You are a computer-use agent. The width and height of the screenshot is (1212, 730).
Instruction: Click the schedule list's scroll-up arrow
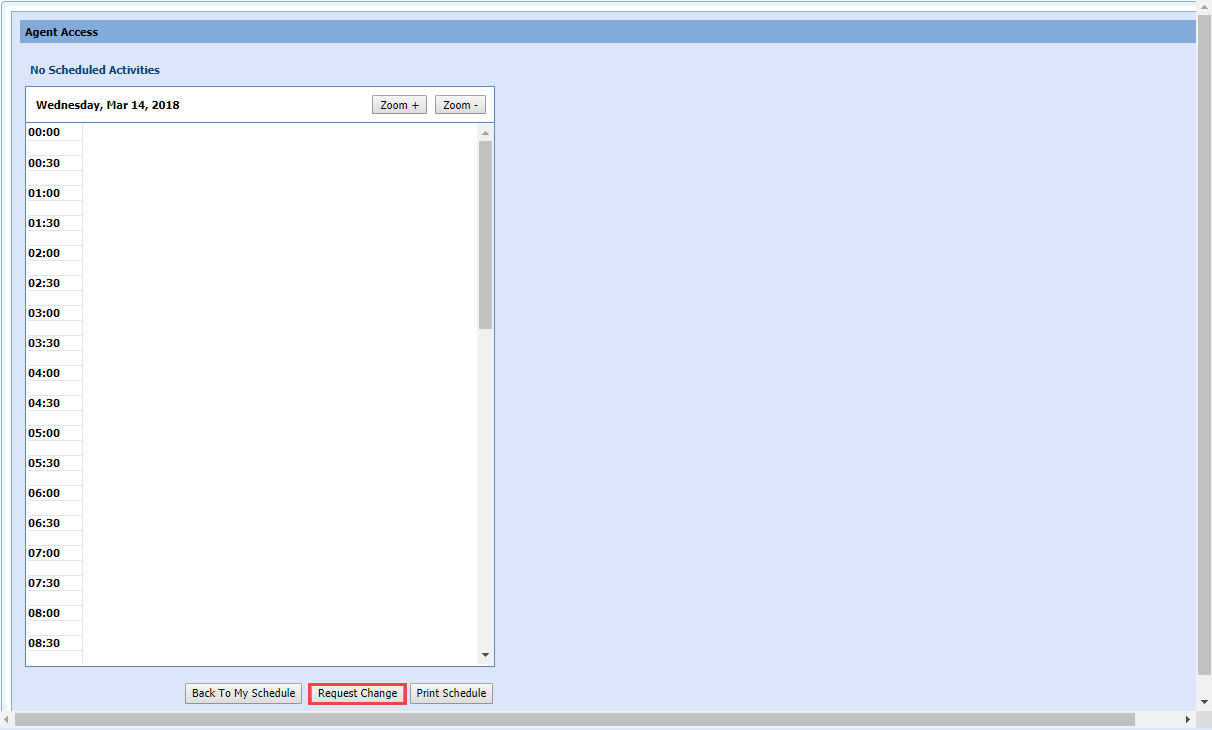pos(486,133)
